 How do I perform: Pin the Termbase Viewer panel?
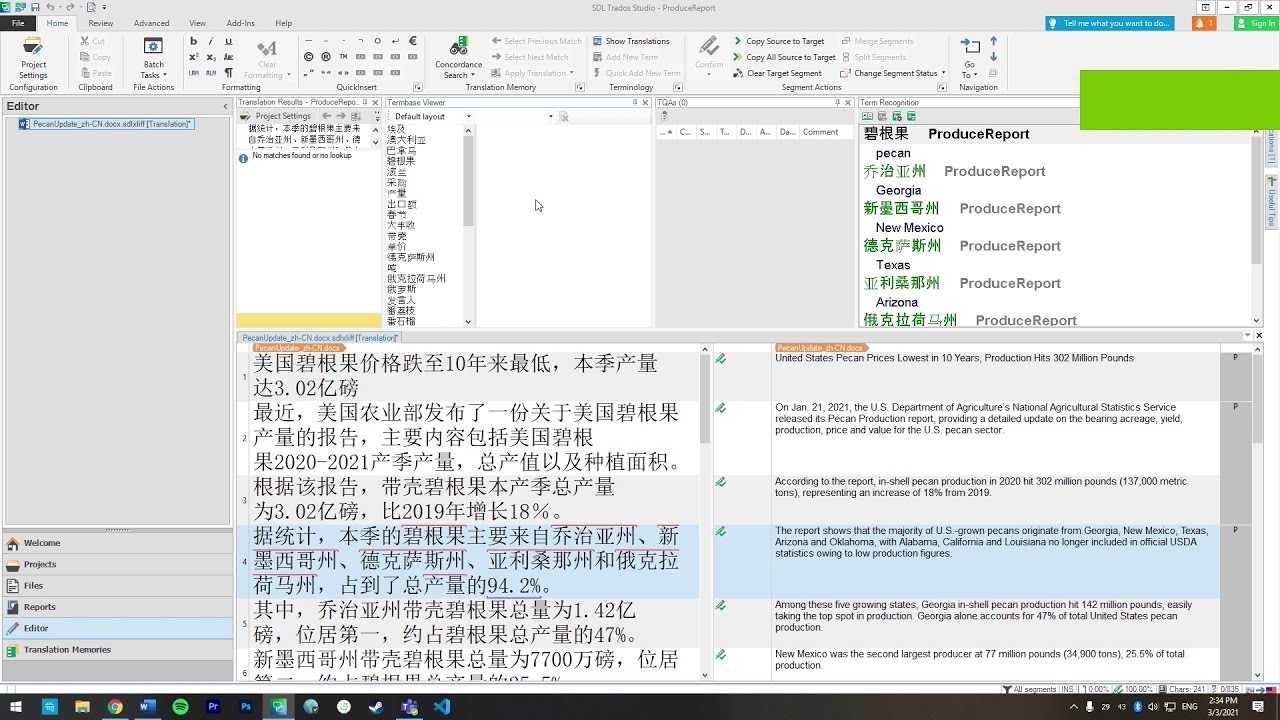coord(634,102)
